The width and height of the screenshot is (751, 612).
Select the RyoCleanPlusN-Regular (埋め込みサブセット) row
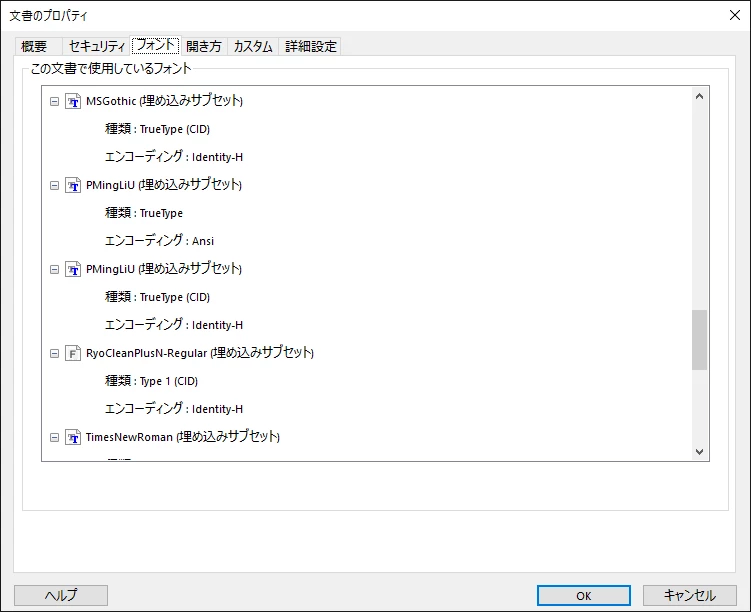(x=200, y=353)
